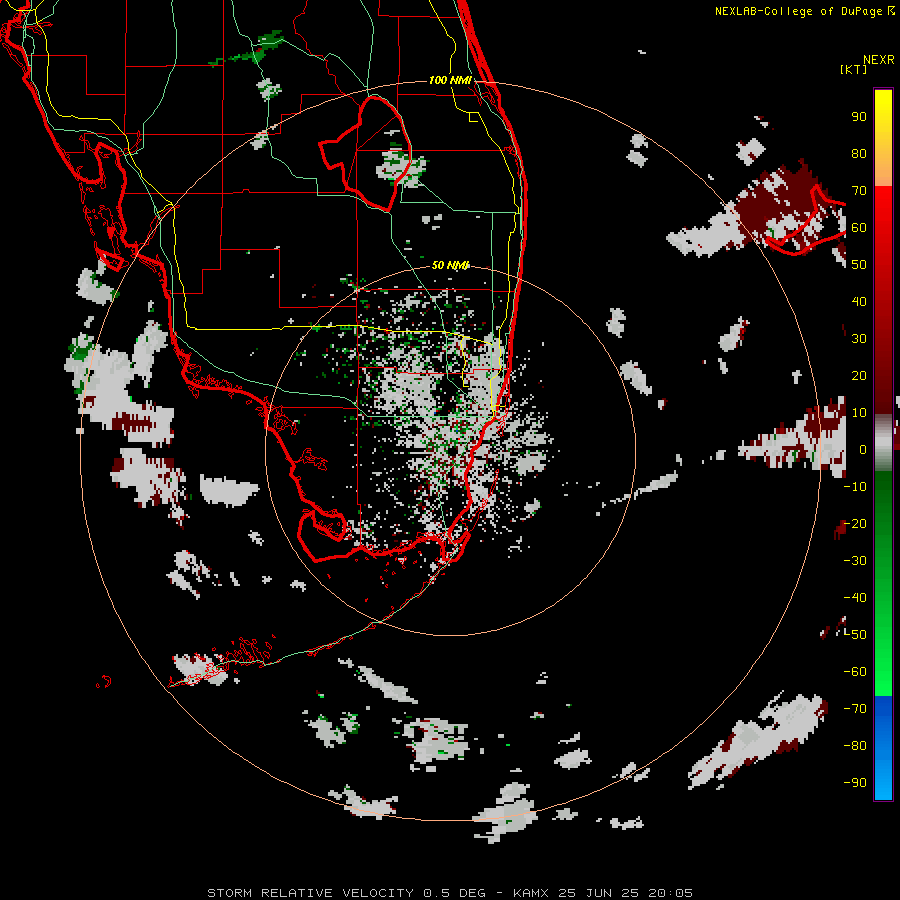Click the positive 20 value on velocity scale

pos(859,375)
